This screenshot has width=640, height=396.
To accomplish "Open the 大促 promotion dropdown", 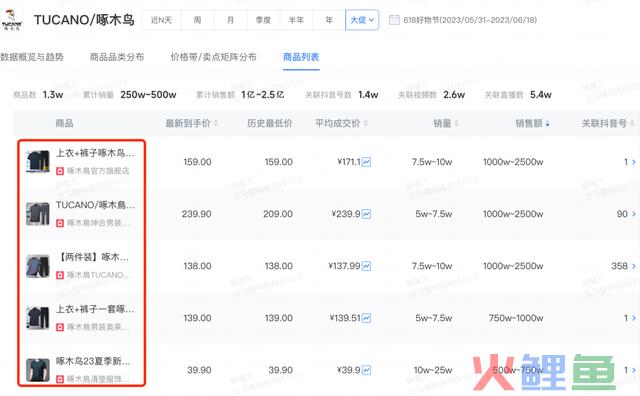I will (x=362, y=20).
